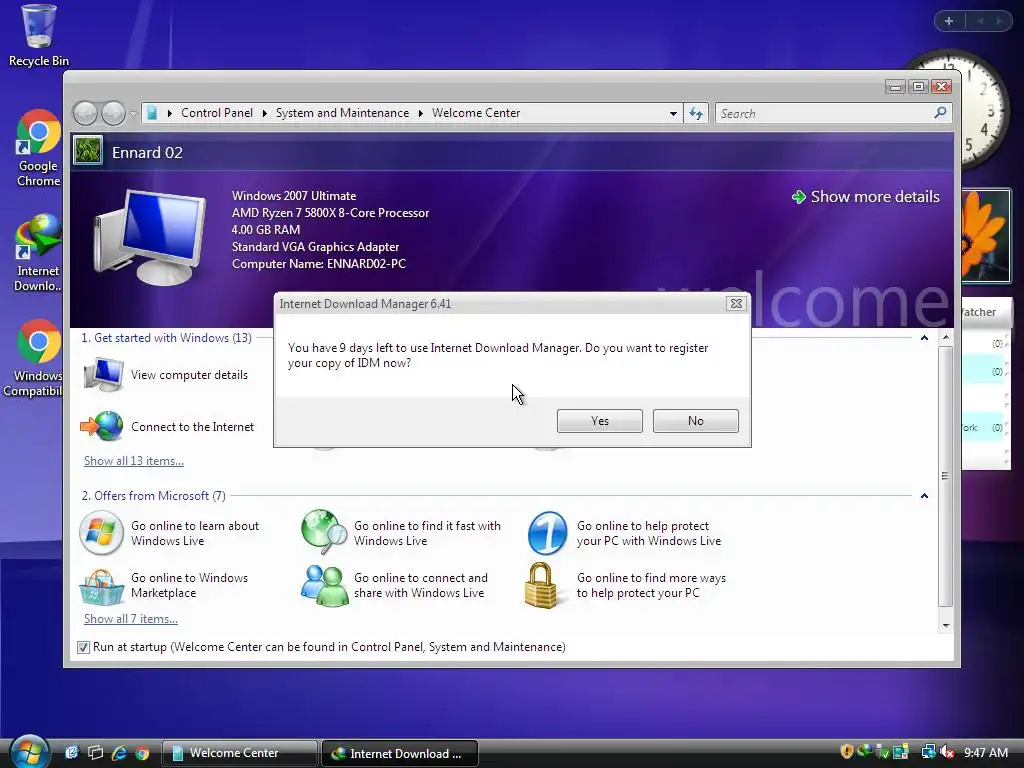Open the Windows Start orb
The height and width of the screenshot is (768, 1024).
click(29, 752)
